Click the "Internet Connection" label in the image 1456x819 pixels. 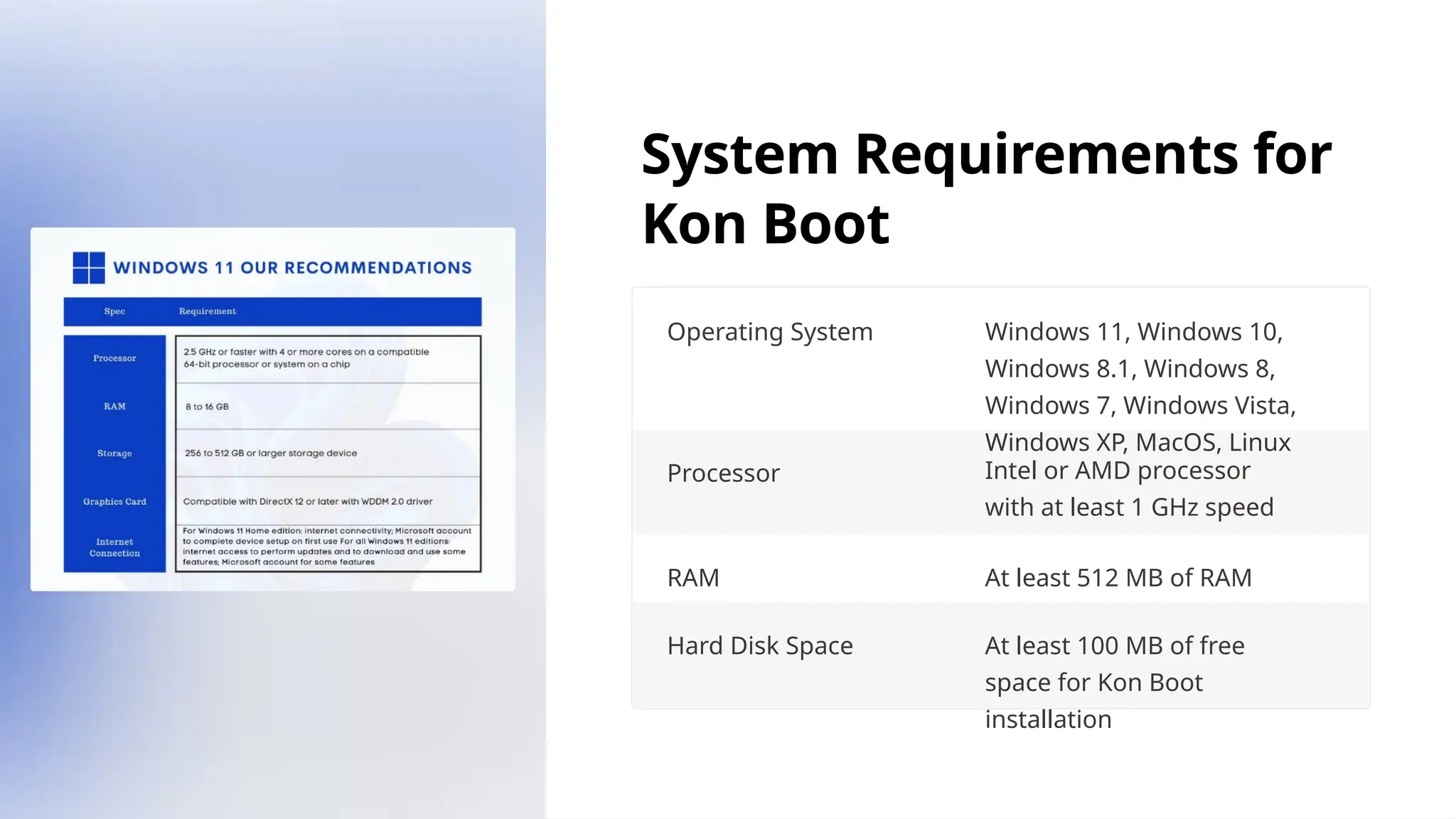pyautogui.click(x=114, y=547)
